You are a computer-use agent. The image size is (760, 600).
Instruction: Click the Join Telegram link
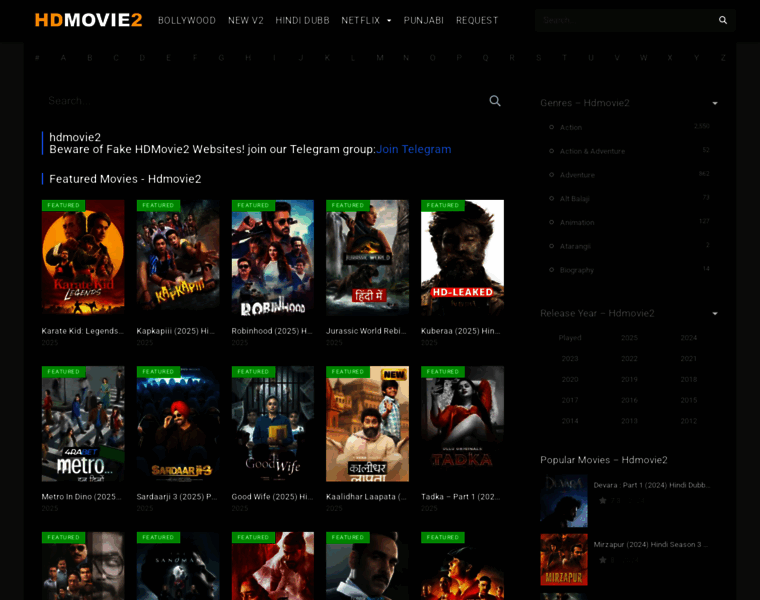pyautogui.click(x=413, y=149)
